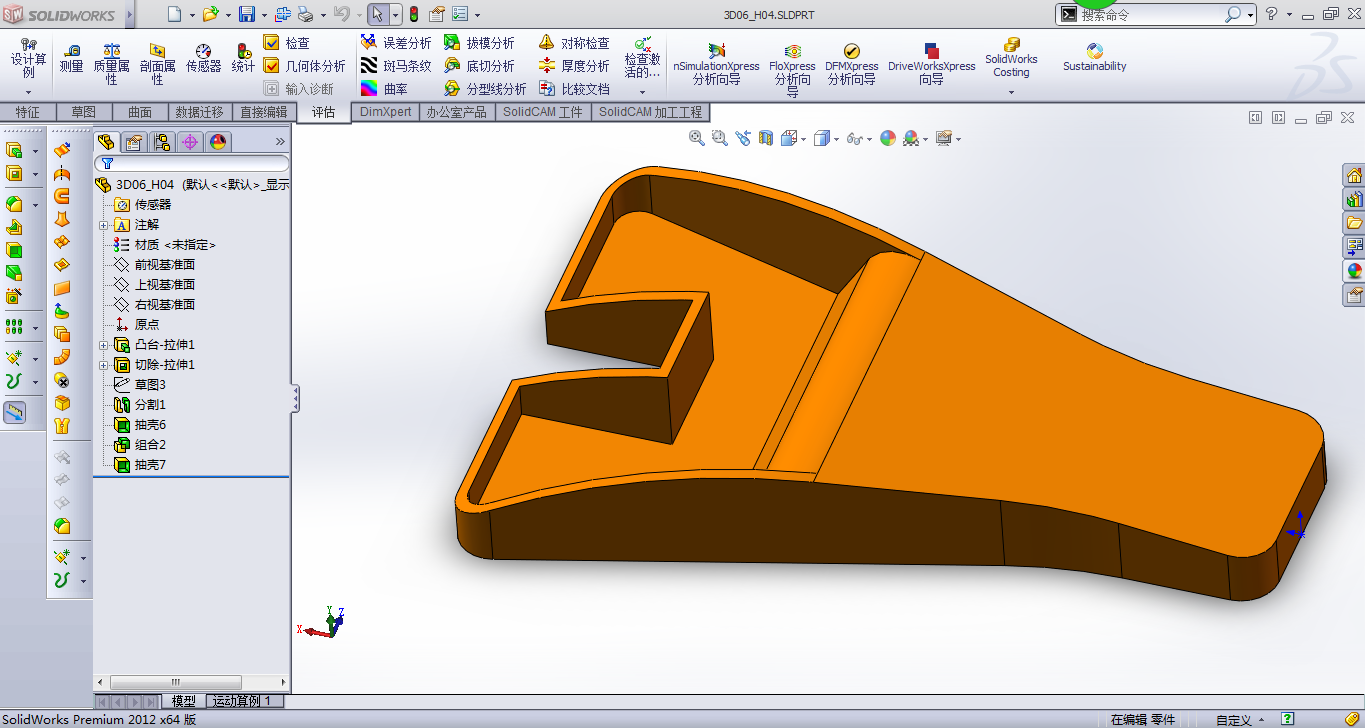Viewport: 1365px width, 728px height.
Task: Save the document with the floppy icon
Action: (247, 14)
